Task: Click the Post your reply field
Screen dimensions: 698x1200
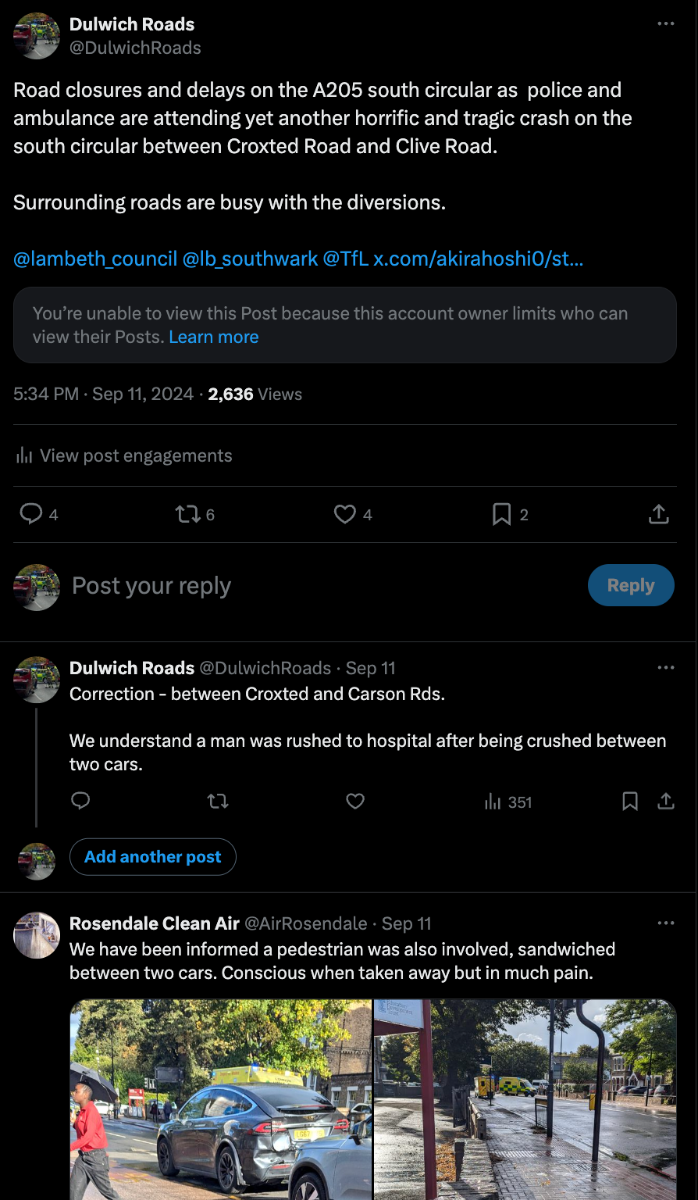Action: (300, 586)
